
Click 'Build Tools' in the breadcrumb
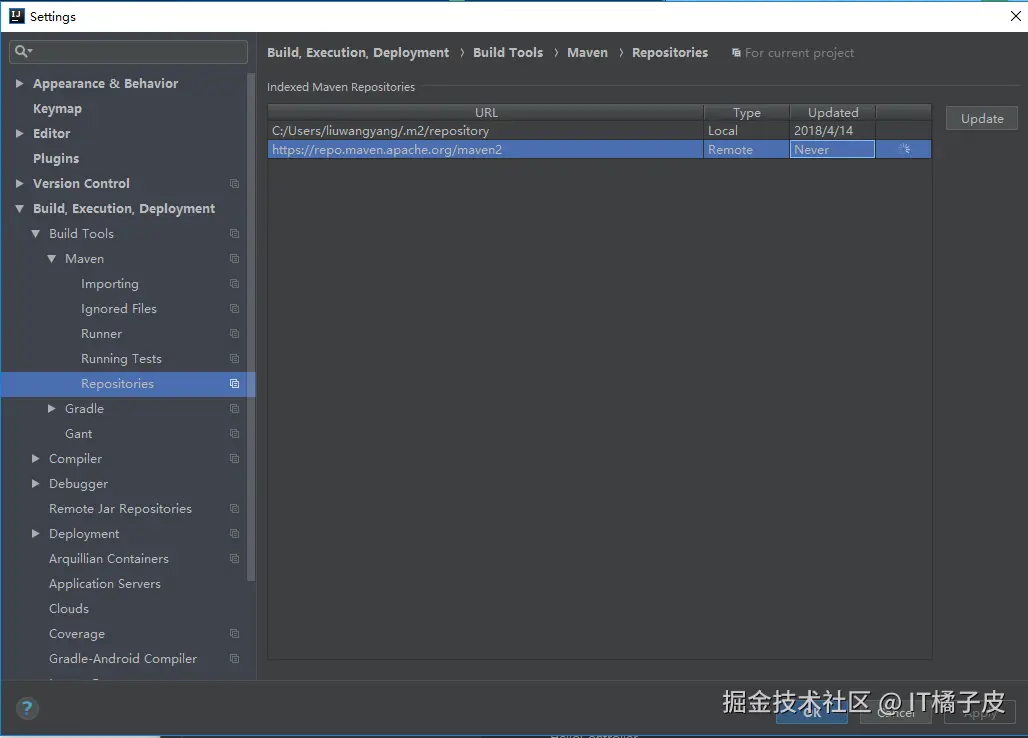tap(508, 52)
